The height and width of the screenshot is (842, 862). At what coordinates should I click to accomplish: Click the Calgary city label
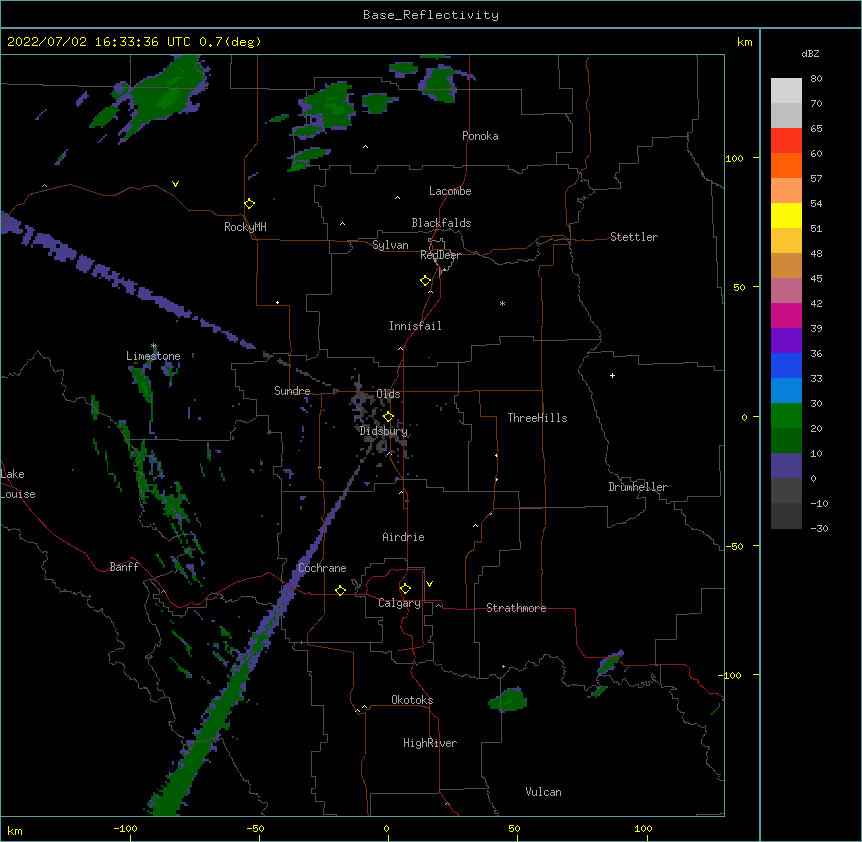399,603
